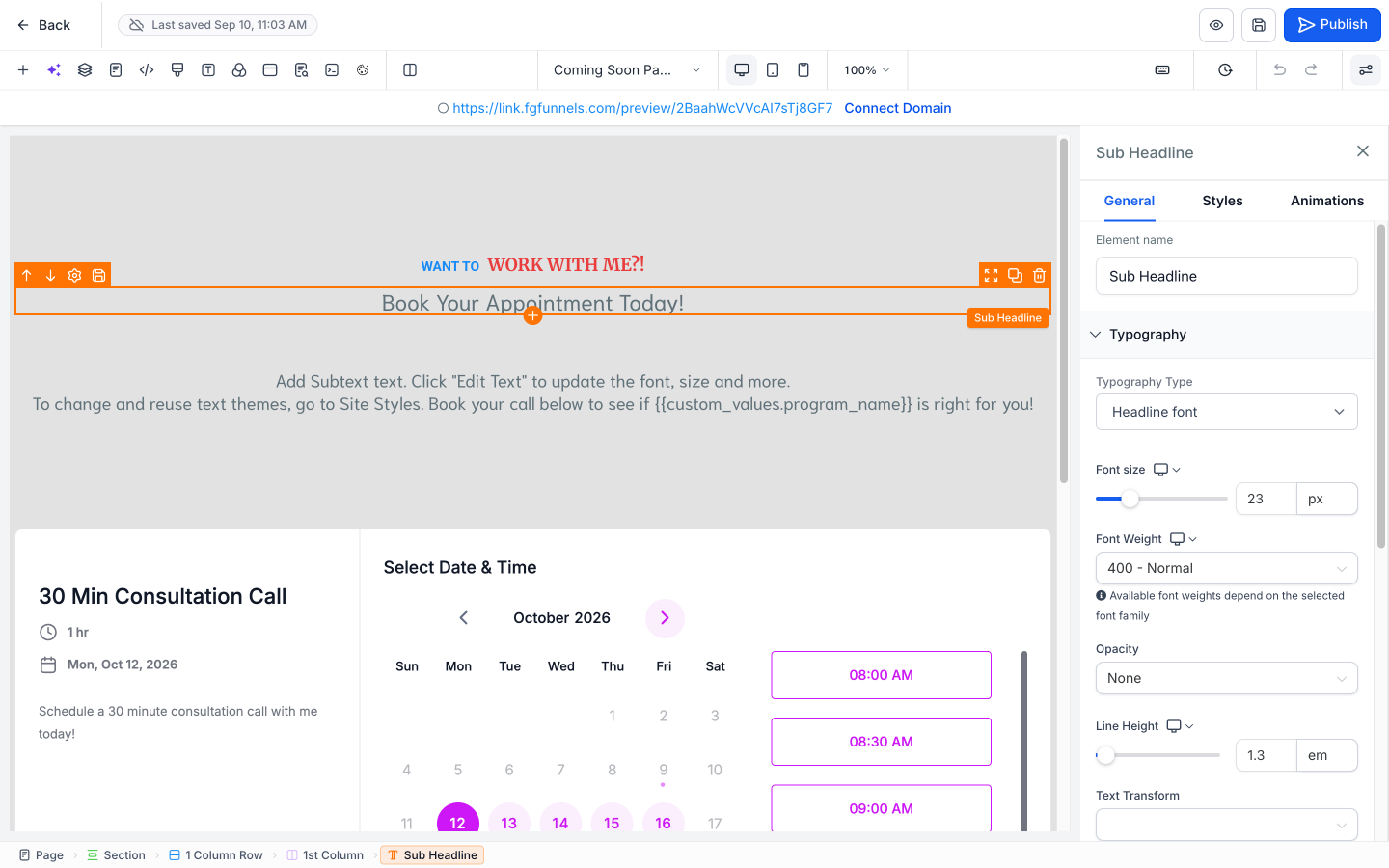
Task: Undo the last change
Action: click(x=1280, y=69)
